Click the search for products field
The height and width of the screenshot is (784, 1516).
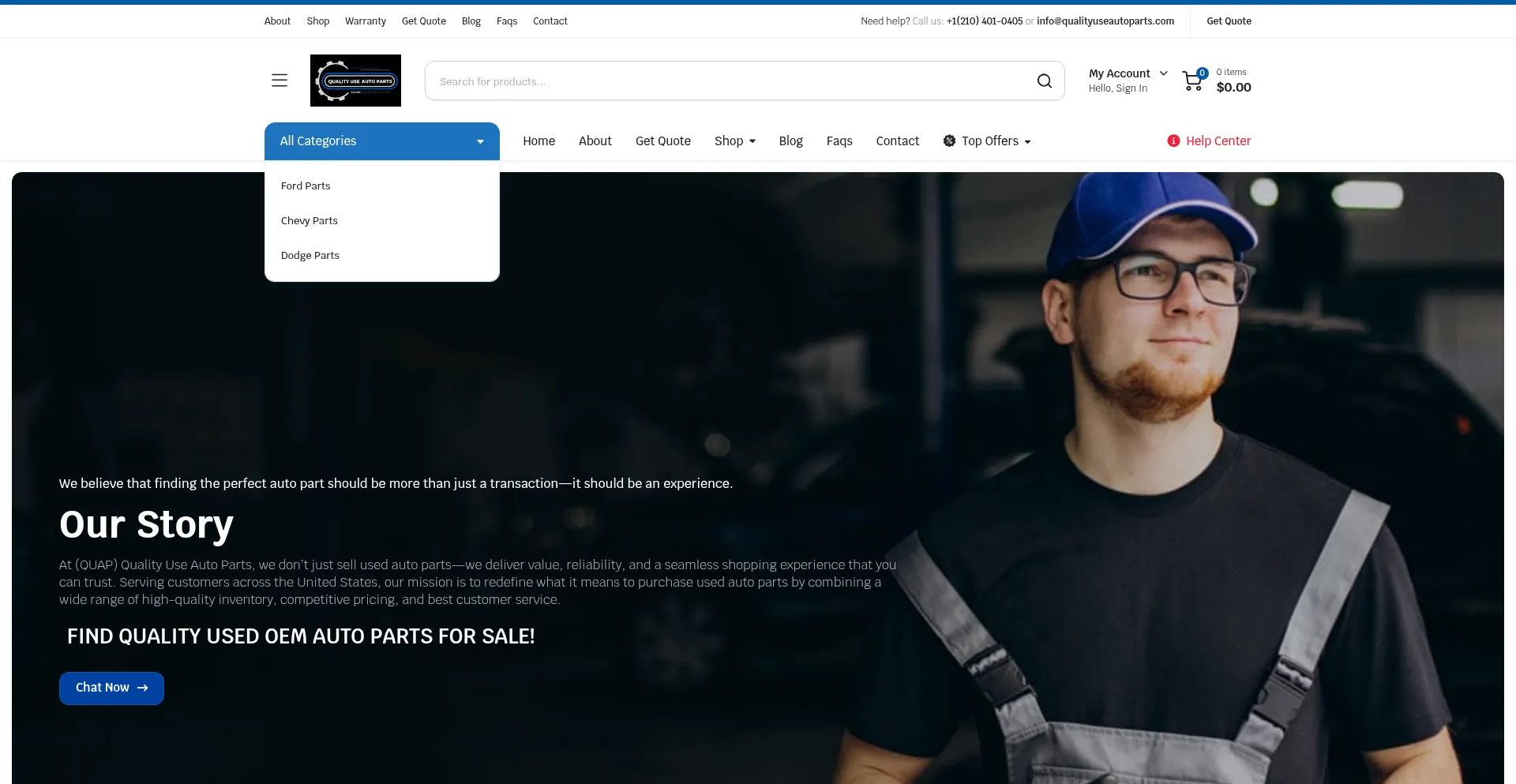tap(726, 81)
